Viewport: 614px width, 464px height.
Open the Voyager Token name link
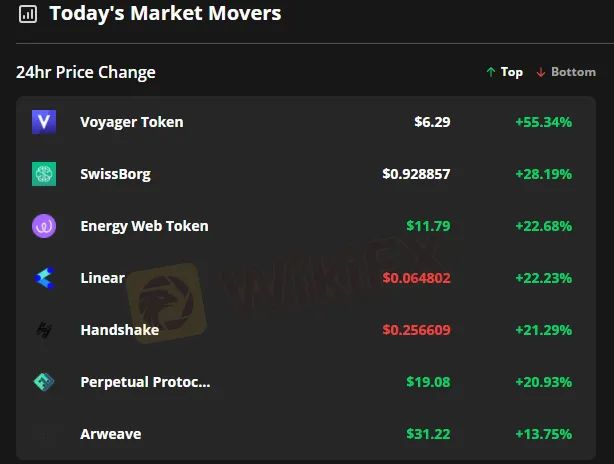[132, 122]
